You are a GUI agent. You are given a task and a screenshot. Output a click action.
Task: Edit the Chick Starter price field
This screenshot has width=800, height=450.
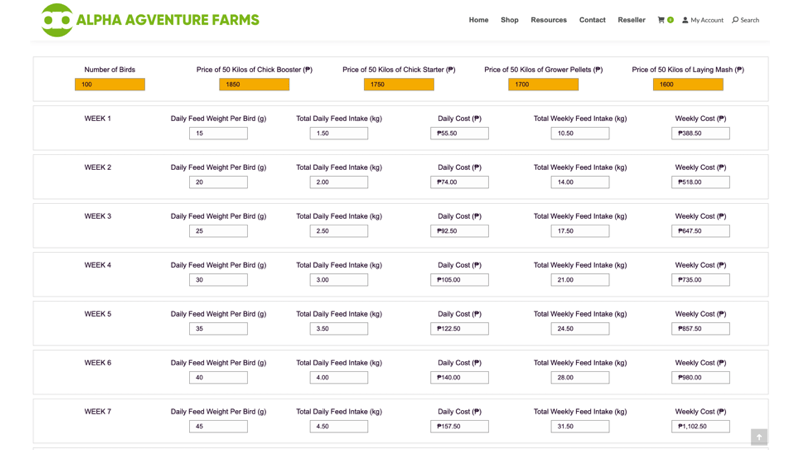[398, 84]
